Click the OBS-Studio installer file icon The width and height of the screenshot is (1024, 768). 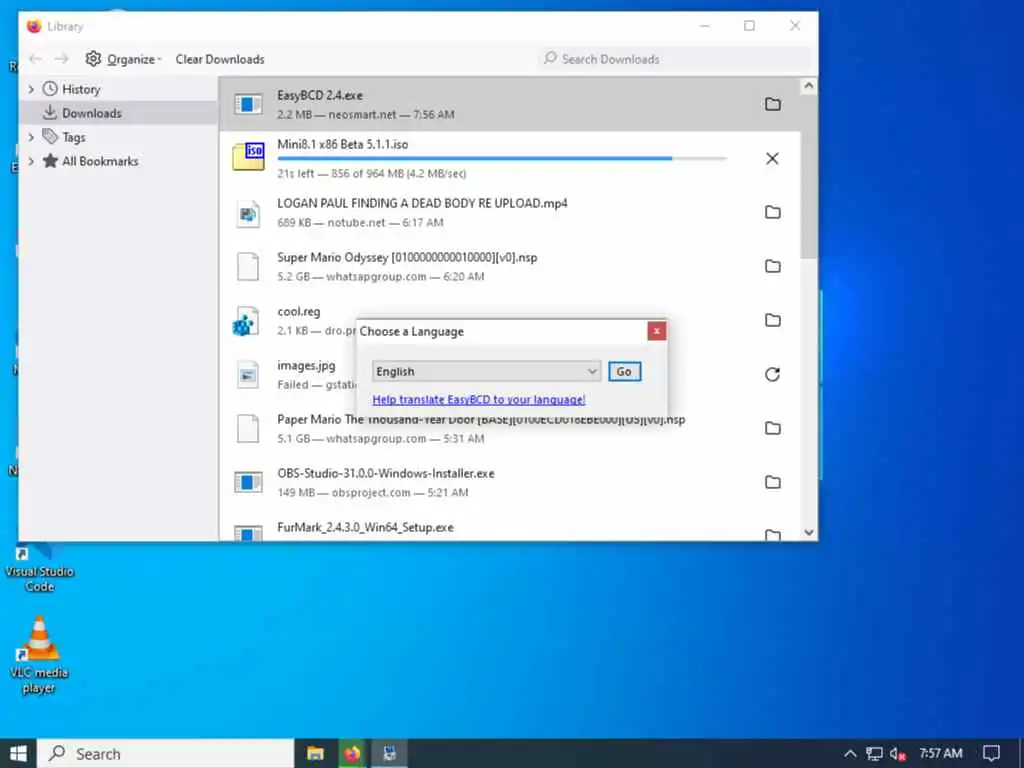(248, 483)
